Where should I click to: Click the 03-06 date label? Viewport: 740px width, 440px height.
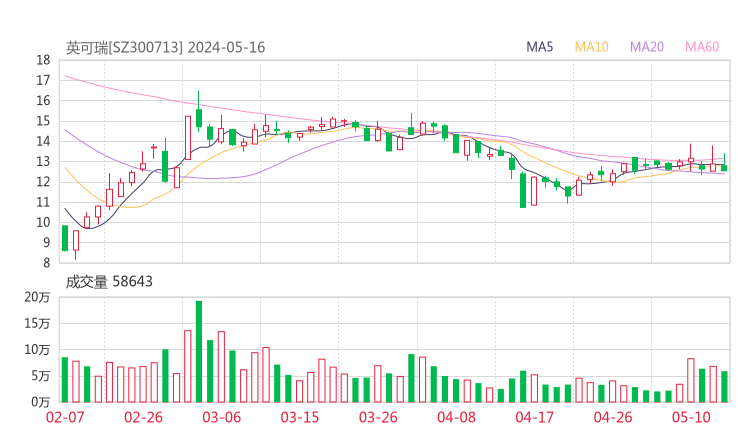point(221,417)
